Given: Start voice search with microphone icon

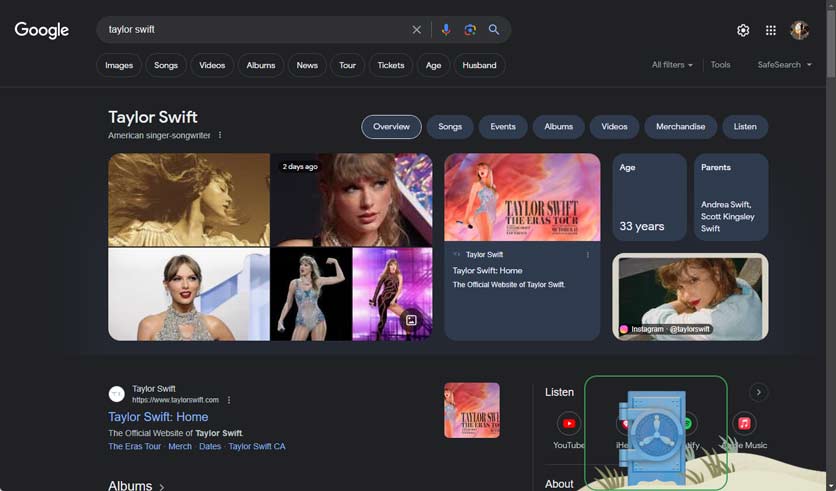Looking at the screenshot, I should tap(446, 30).
